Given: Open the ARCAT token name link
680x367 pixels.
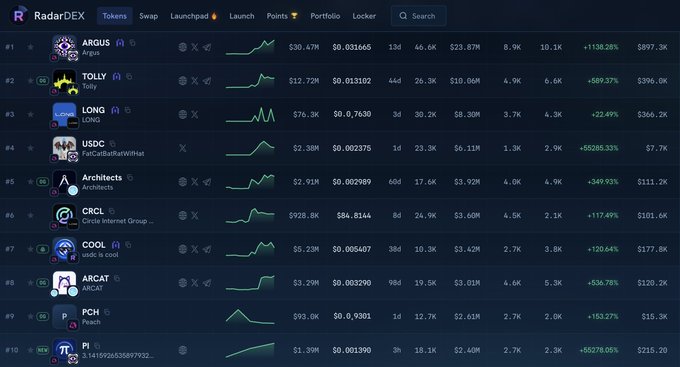Looking at the screenshot, I should click(x=95, y=278).
